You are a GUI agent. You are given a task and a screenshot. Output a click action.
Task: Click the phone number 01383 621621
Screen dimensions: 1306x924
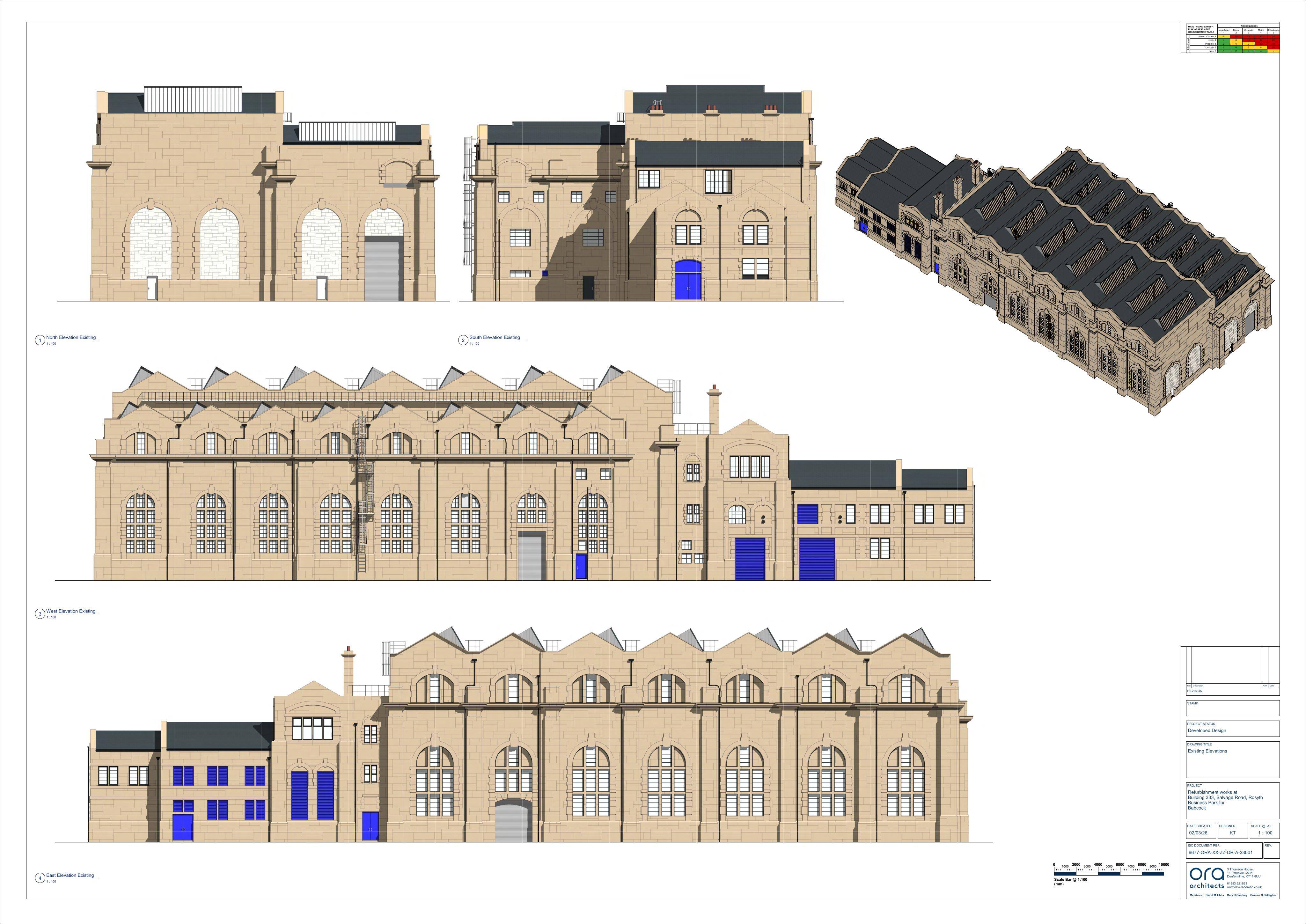pyautogui.click(x=1236, y=884)
